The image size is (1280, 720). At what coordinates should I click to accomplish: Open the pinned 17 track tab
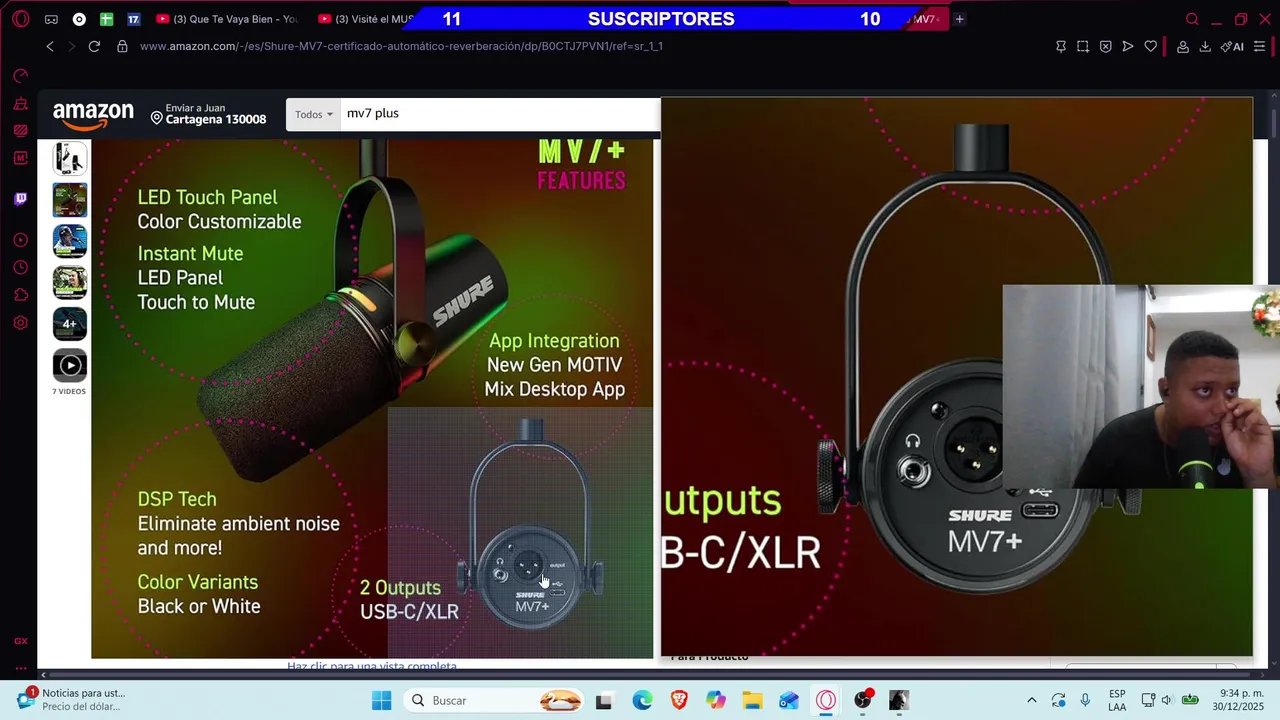(133, 19)
